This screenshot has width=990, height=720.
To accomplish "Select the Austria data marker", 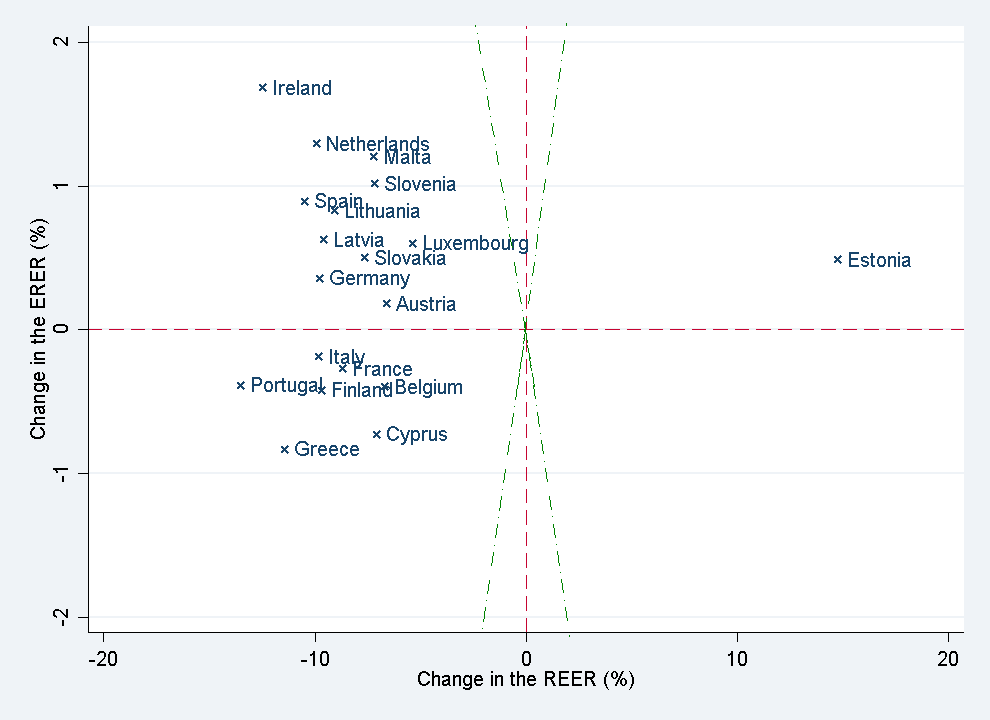I will click(x=387, y=304).
